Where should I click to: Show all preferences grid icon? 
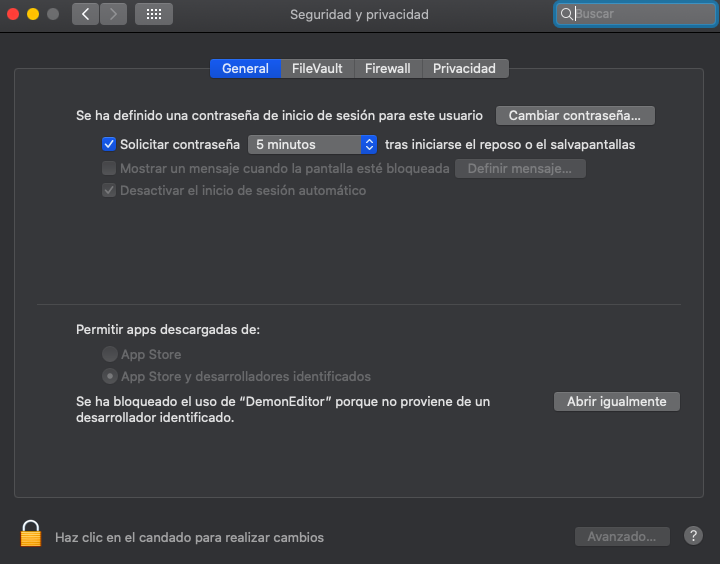pyautogui.click(x=153, y=14)
